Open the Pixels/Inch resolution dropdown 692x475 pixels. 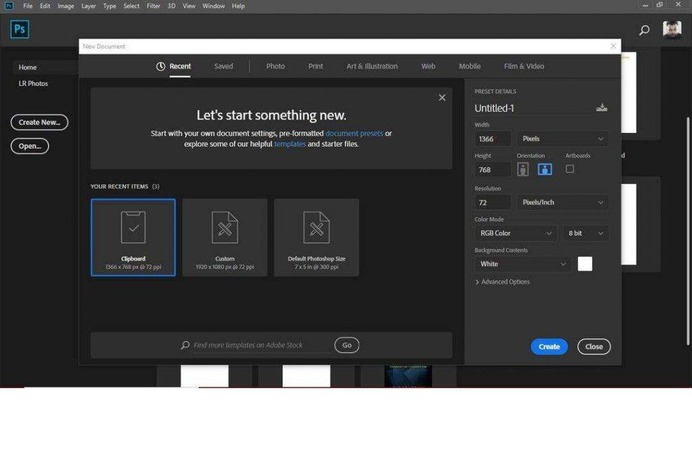pos(563,202)
